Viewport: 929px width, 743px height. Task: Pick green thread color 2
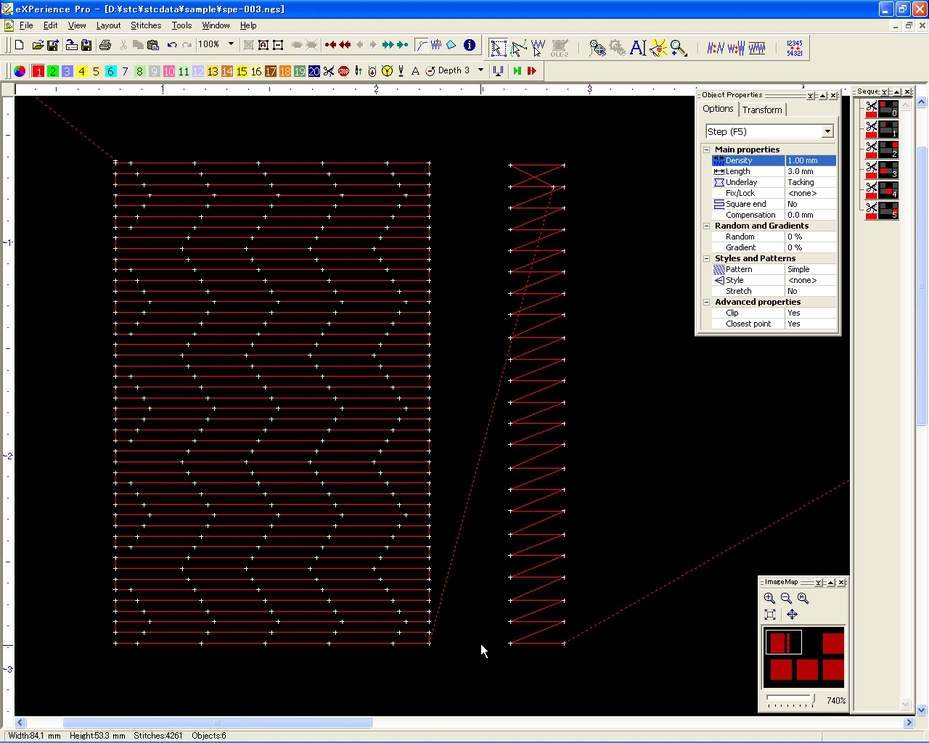tap(53, 71)
